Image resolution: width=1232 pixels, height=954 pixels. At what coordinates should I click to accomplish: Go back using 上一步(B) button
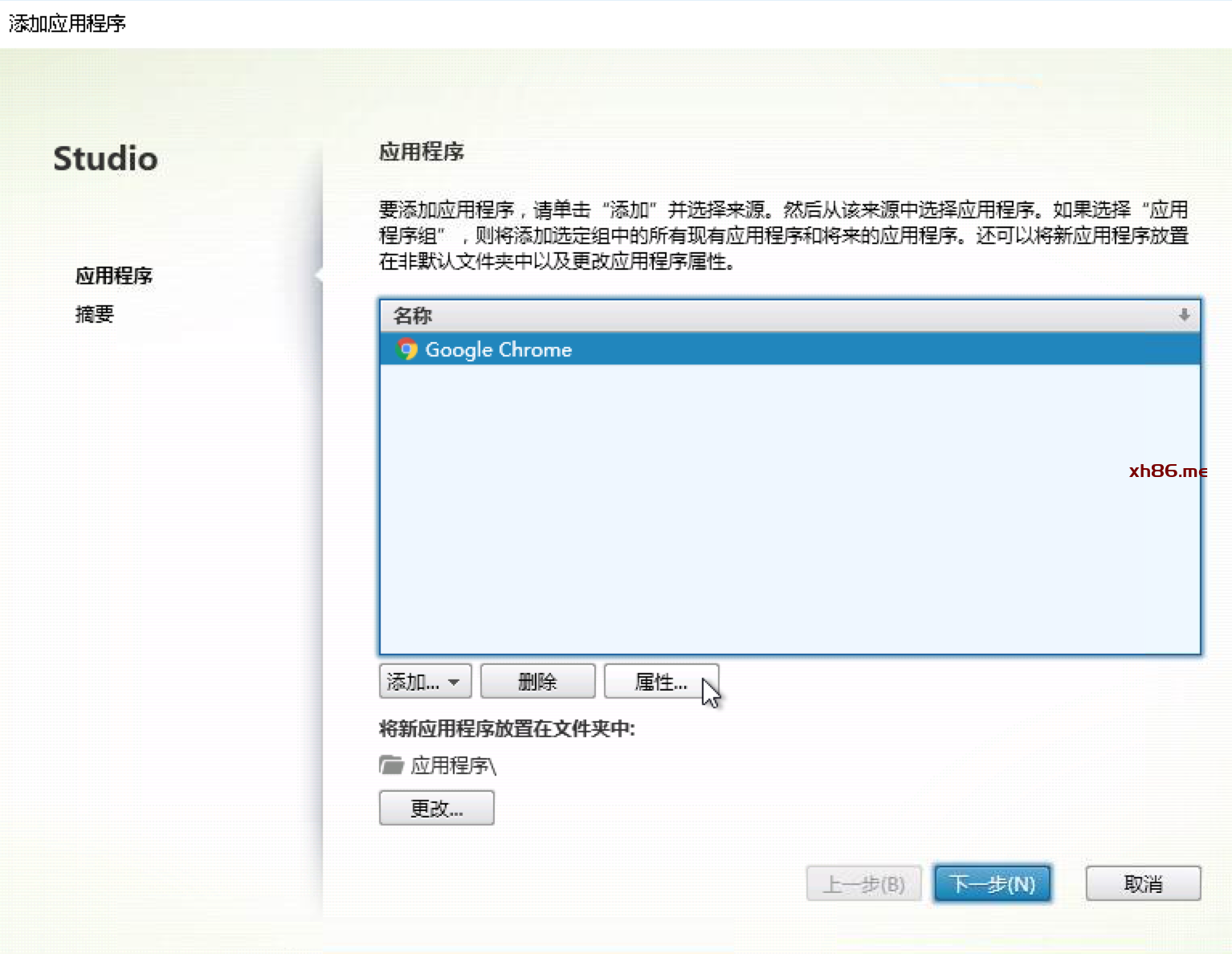click(x=863, y=884)
